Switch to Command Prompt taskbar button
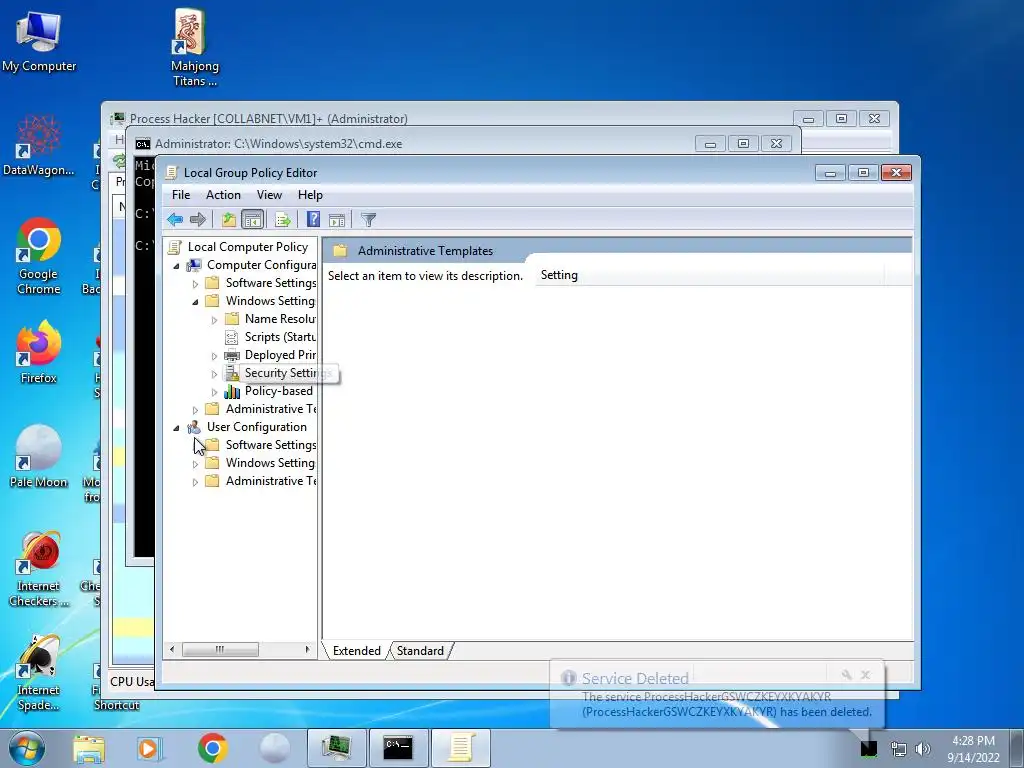This screenshot has height=768, width=1024. (x=398, y=748)
